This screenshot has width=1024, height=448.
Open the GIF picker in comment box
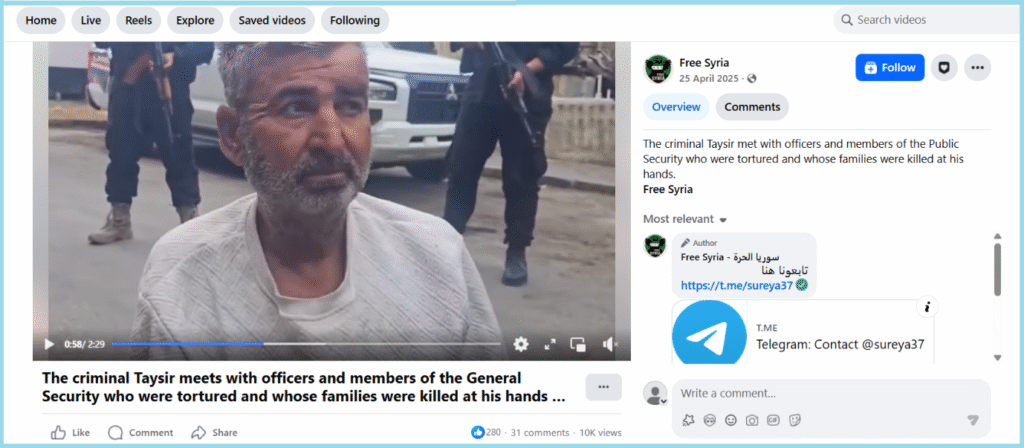point(773,420)
